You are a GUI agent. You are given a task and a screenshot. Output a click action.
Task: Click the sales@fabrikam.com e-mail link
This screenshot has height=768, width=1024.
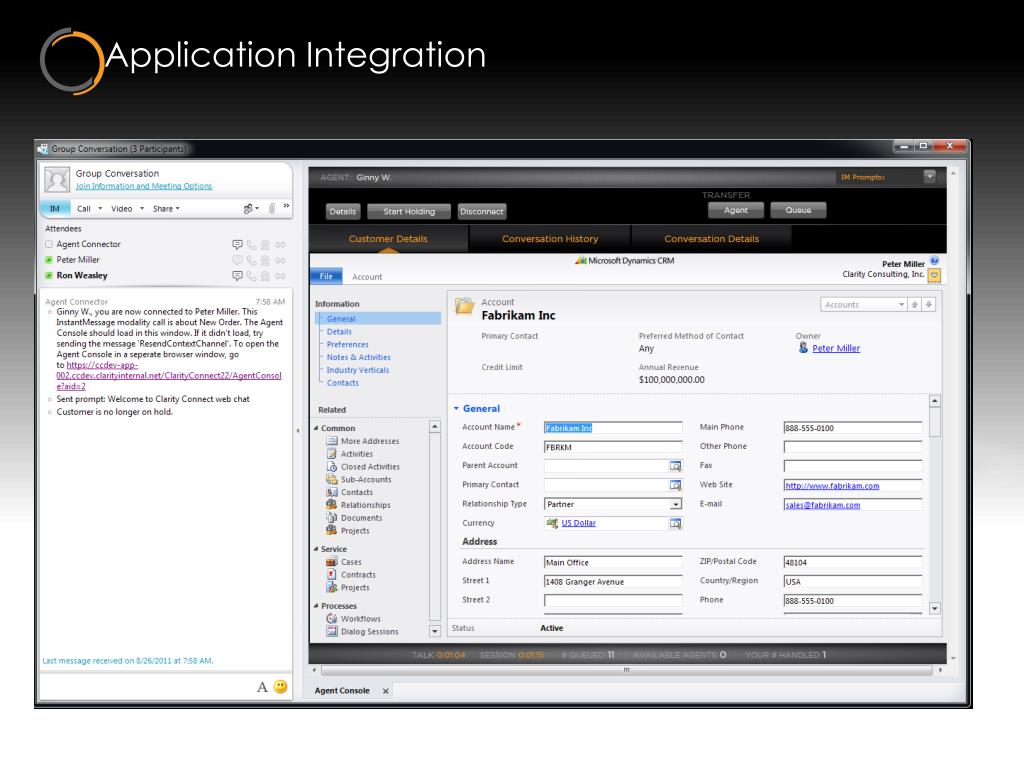pos(822,505)
